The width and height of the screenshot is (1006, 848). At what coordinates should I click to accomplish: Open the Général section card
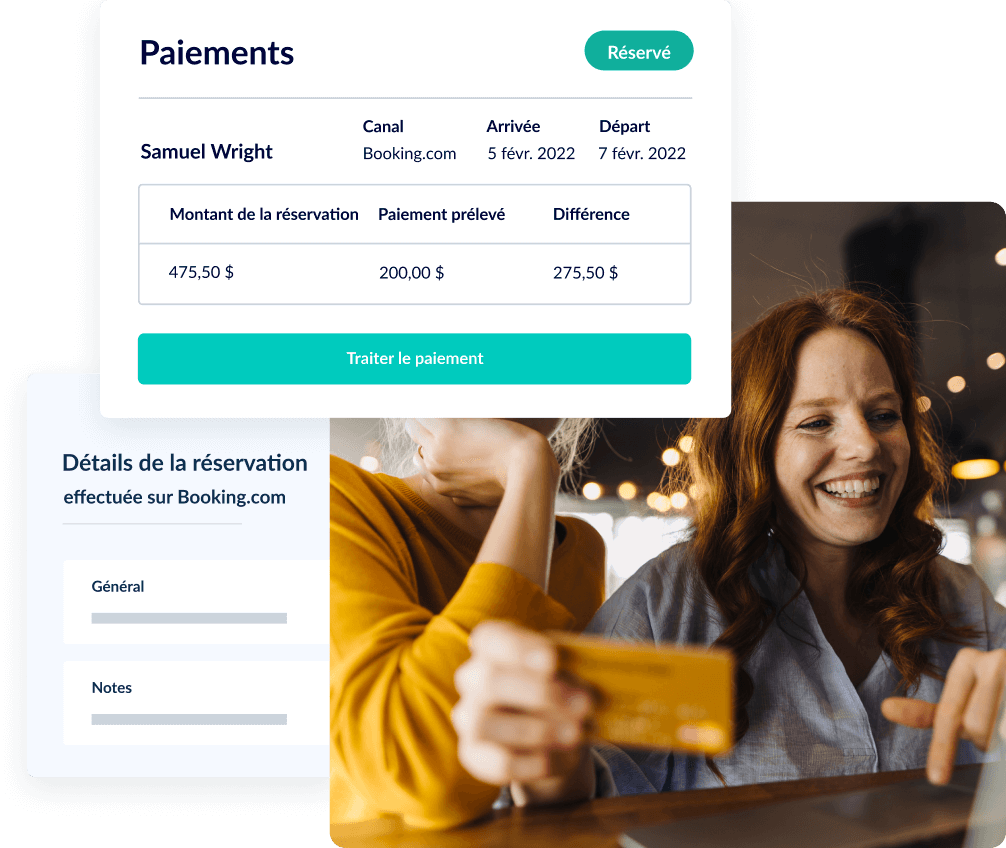point(196,602)
